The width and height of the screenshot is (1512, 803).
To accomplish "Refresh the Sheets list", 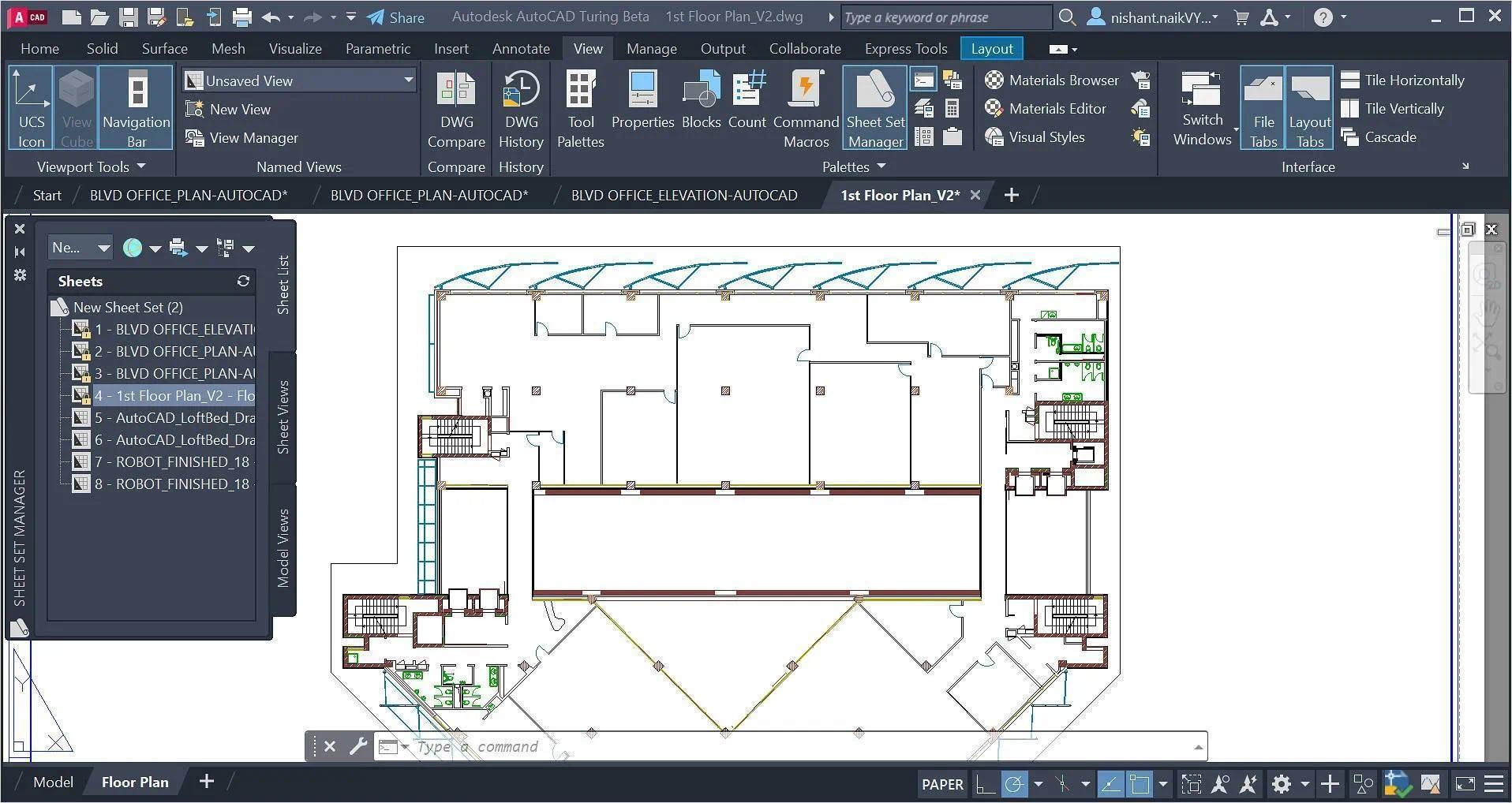I will [243, 282].
